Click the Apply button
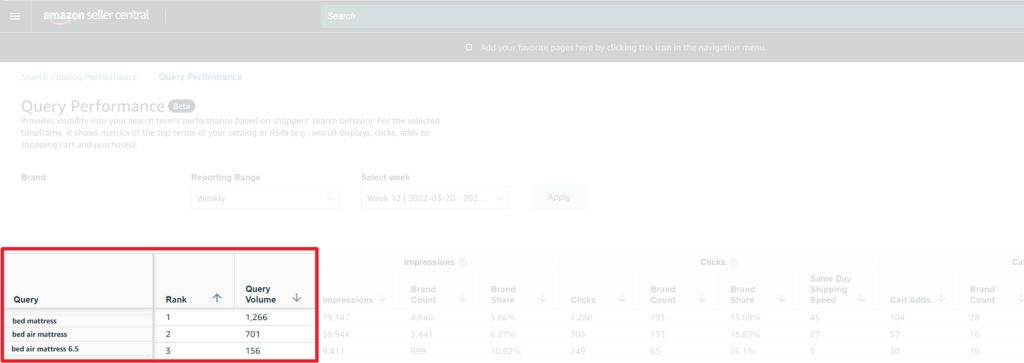1024x363 pixels. 559,197
